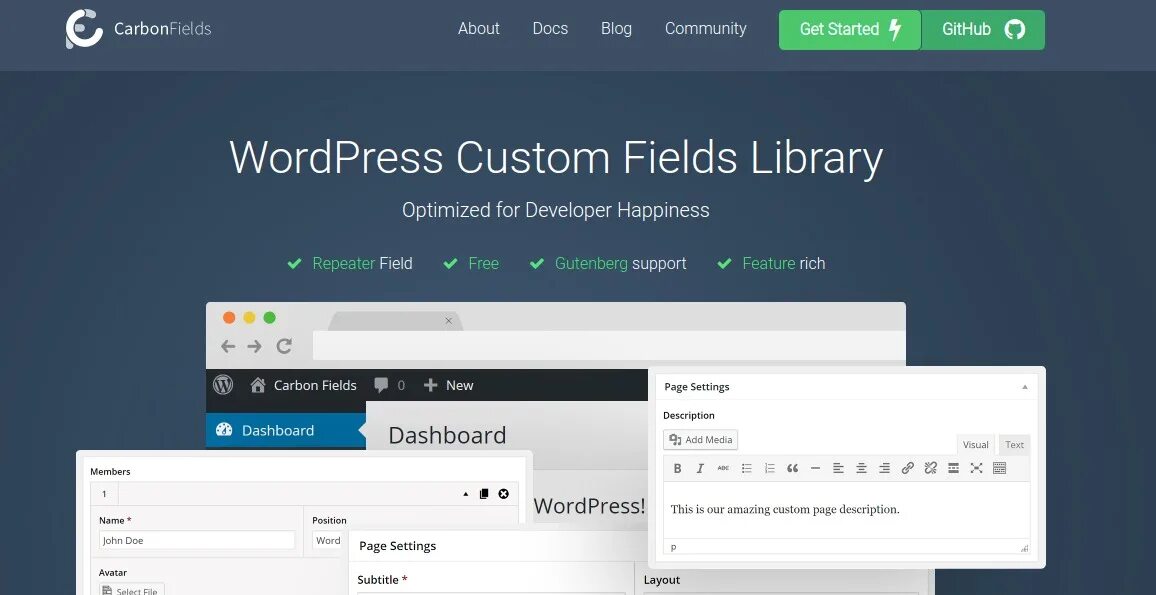Click the browser mockup reload icon
This screenshot has height=595, width=1156.
pos(284,346)
